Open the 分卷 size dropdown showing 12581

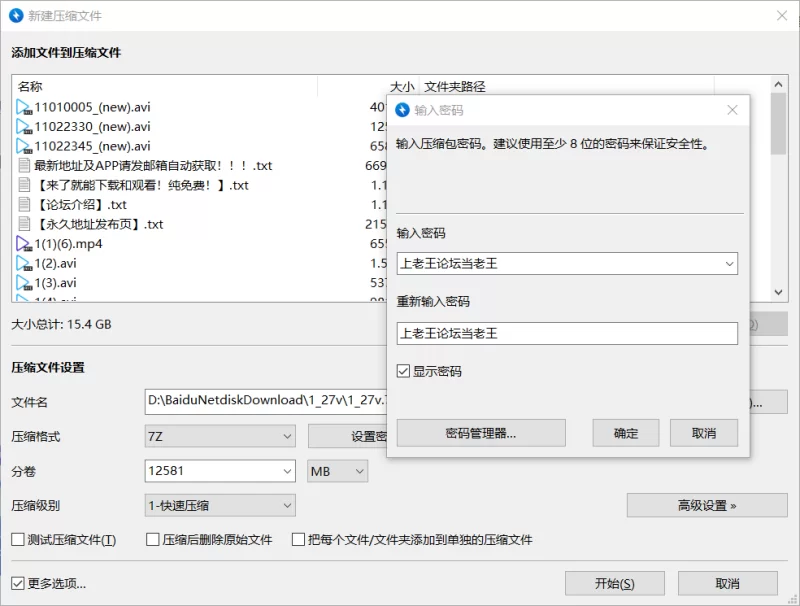click(x=287, y=471)
